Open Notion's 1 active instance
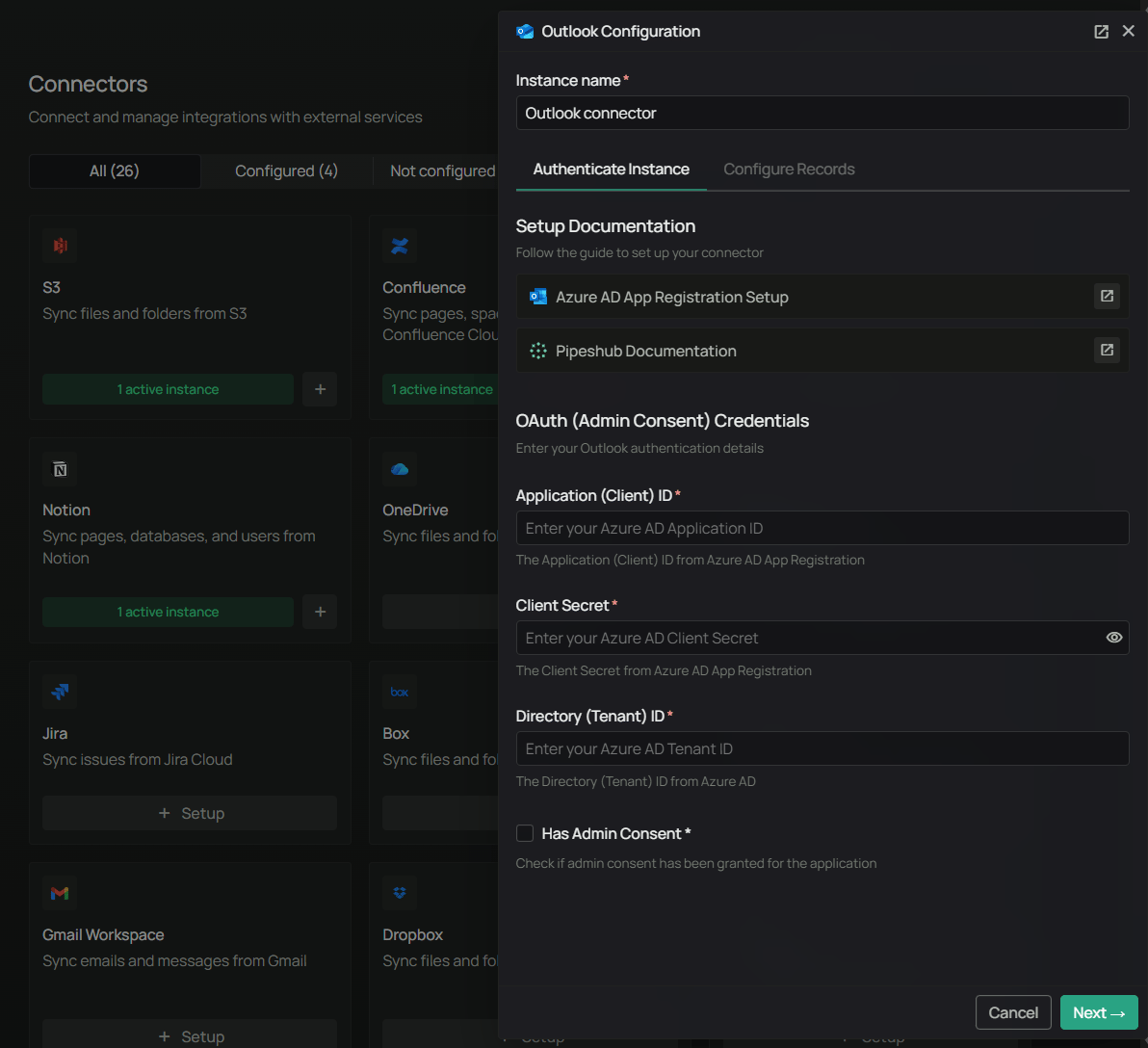Image resolution: width=1148 pixels, height=1048 pixels. click(168, 612)
